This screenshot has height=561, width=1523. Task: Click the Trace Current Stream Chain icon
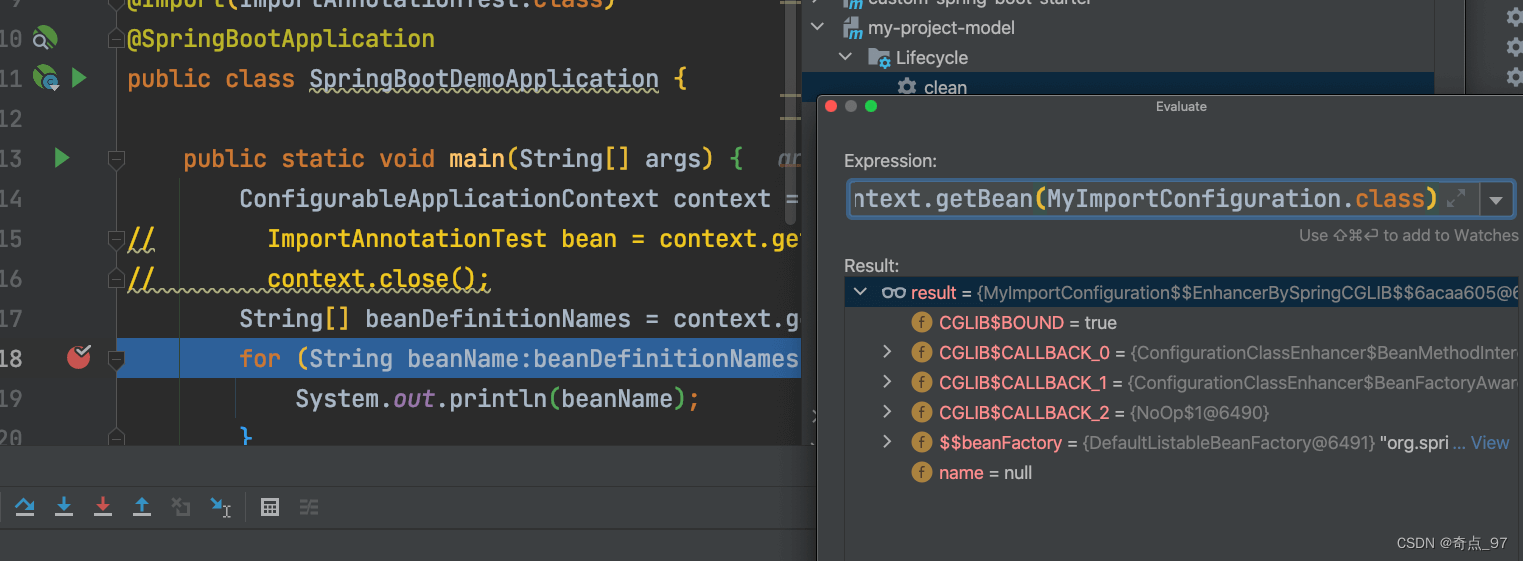309,507
